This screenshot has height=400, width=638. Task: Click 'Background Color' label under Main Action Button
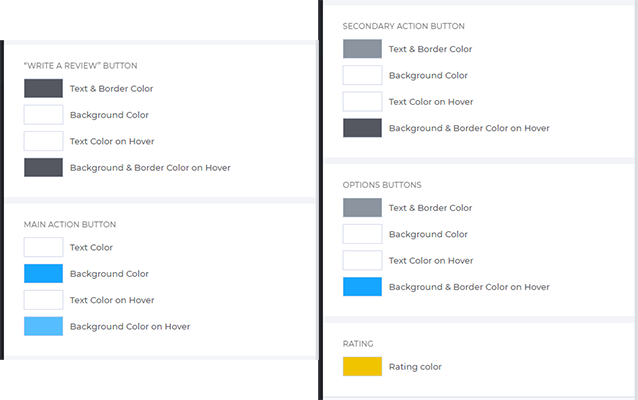click(x=109, y=273)
